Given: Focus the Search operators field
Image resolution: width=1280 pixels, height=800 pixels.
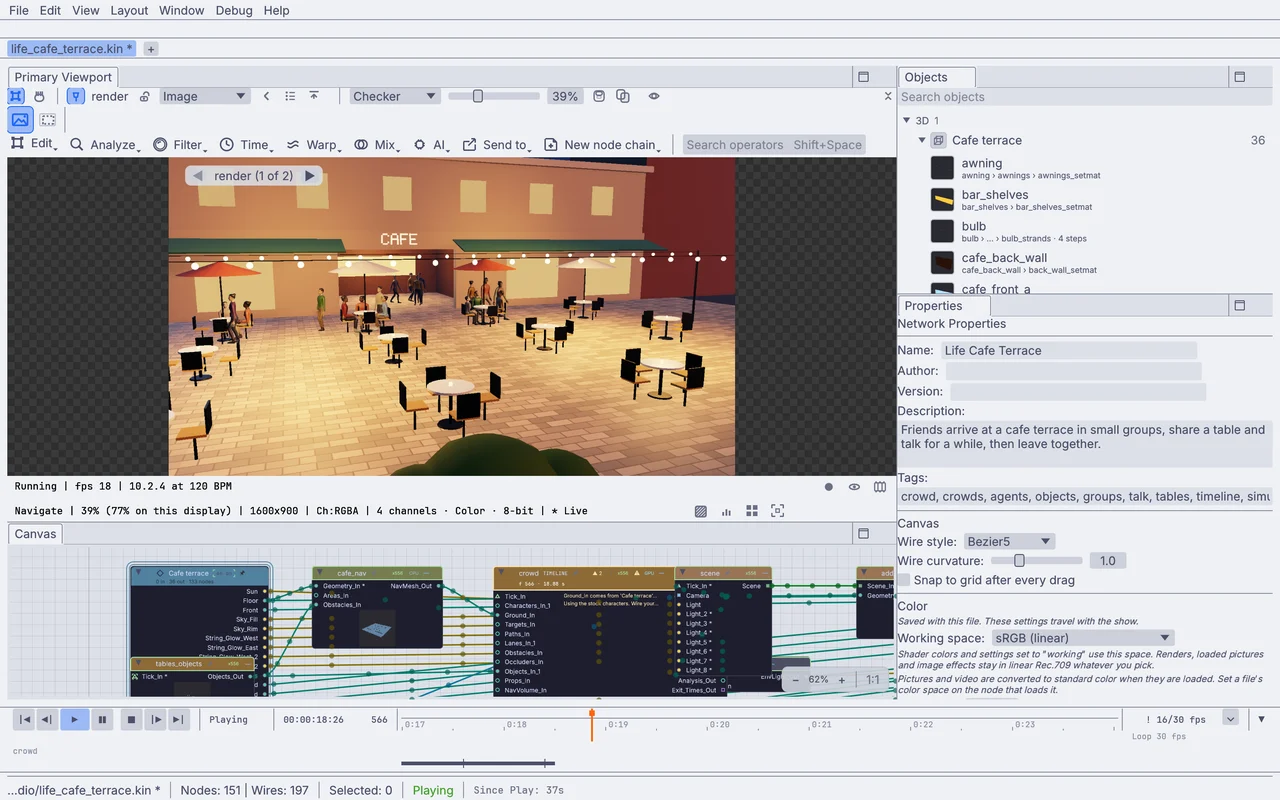Looking at the screenshot, I should 774,145.
